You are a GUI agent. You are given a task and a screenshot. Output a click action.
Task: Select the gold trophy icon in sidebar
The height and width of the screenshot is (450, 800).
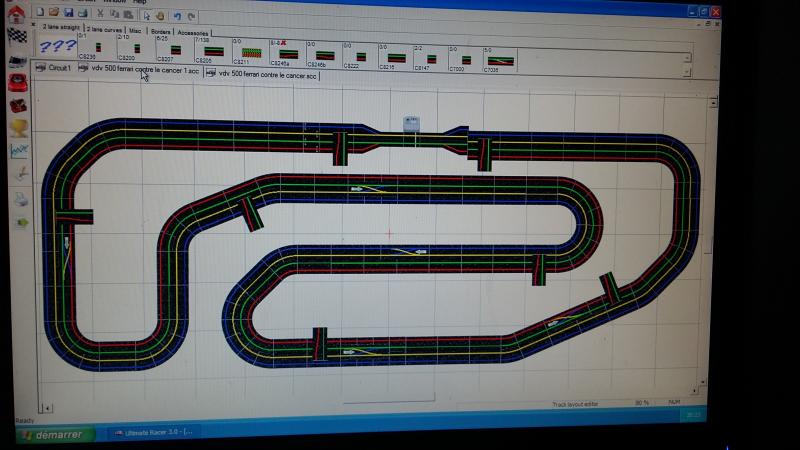click(x=19, y=127)
